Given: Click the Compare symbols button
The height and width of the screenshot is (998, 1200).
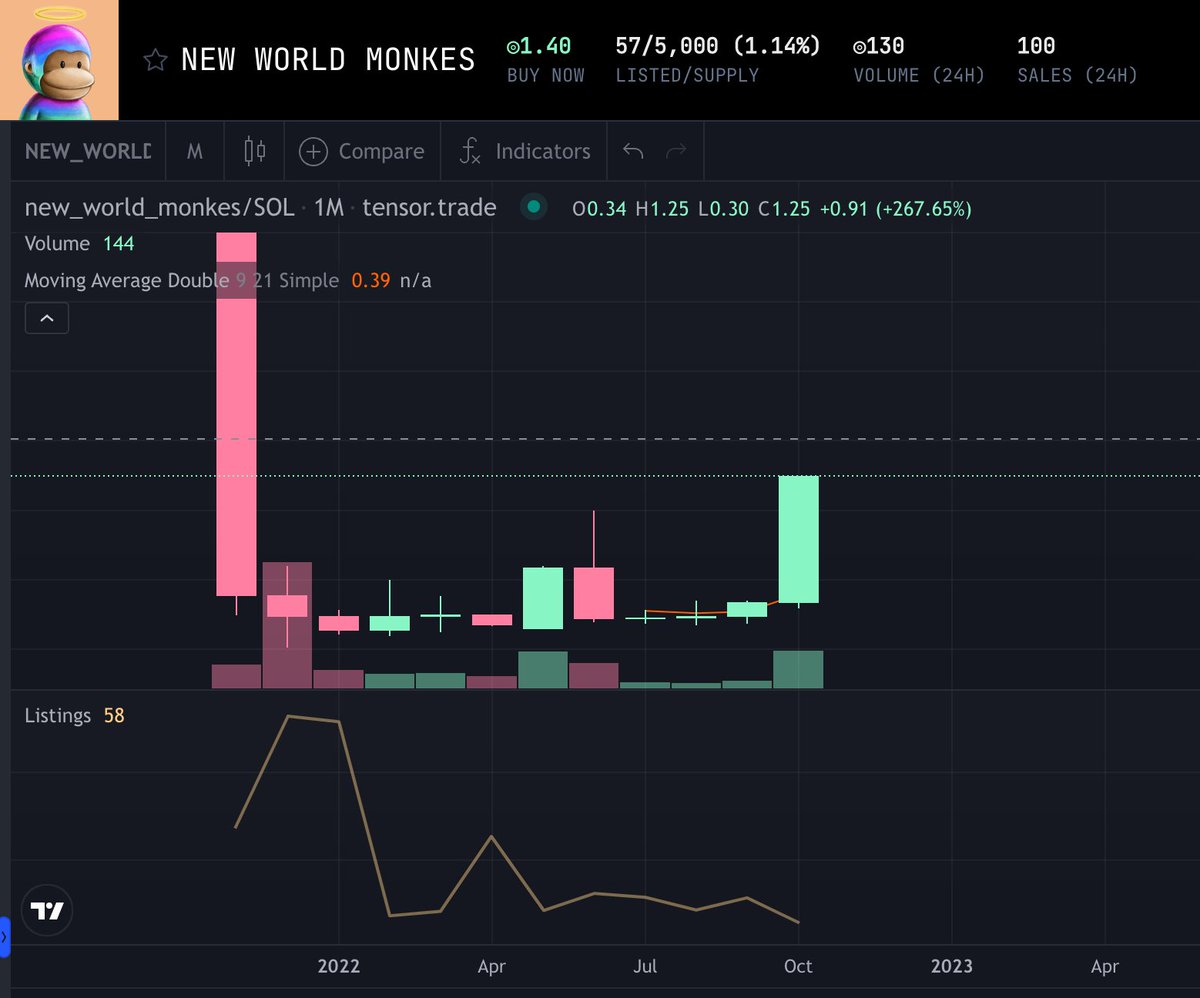Looking at the screenshot, I should [362, 151].
